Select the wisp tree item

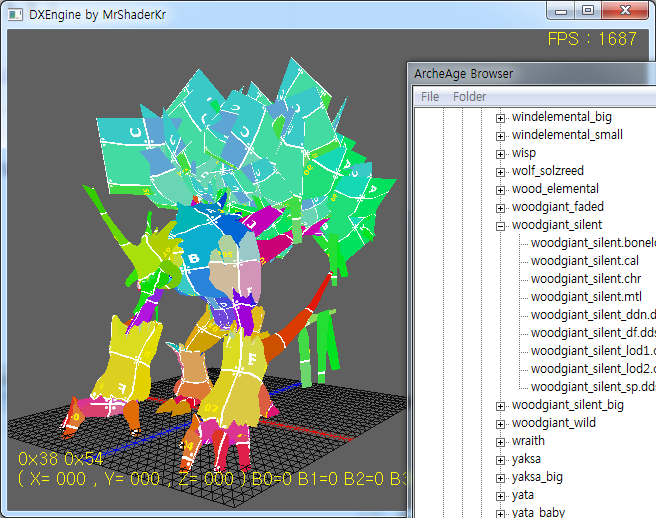[523, 153]
